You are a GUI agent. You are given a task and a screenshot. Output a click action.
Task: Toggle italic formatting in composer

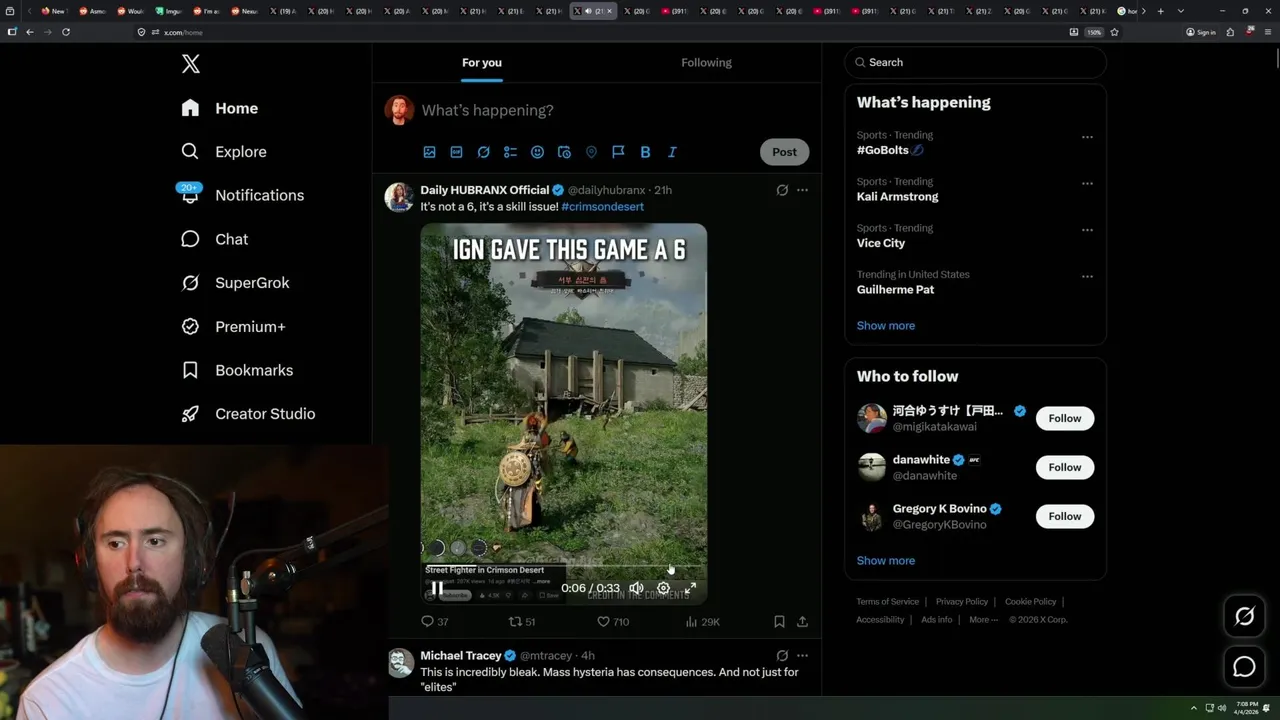pos(672,152)
